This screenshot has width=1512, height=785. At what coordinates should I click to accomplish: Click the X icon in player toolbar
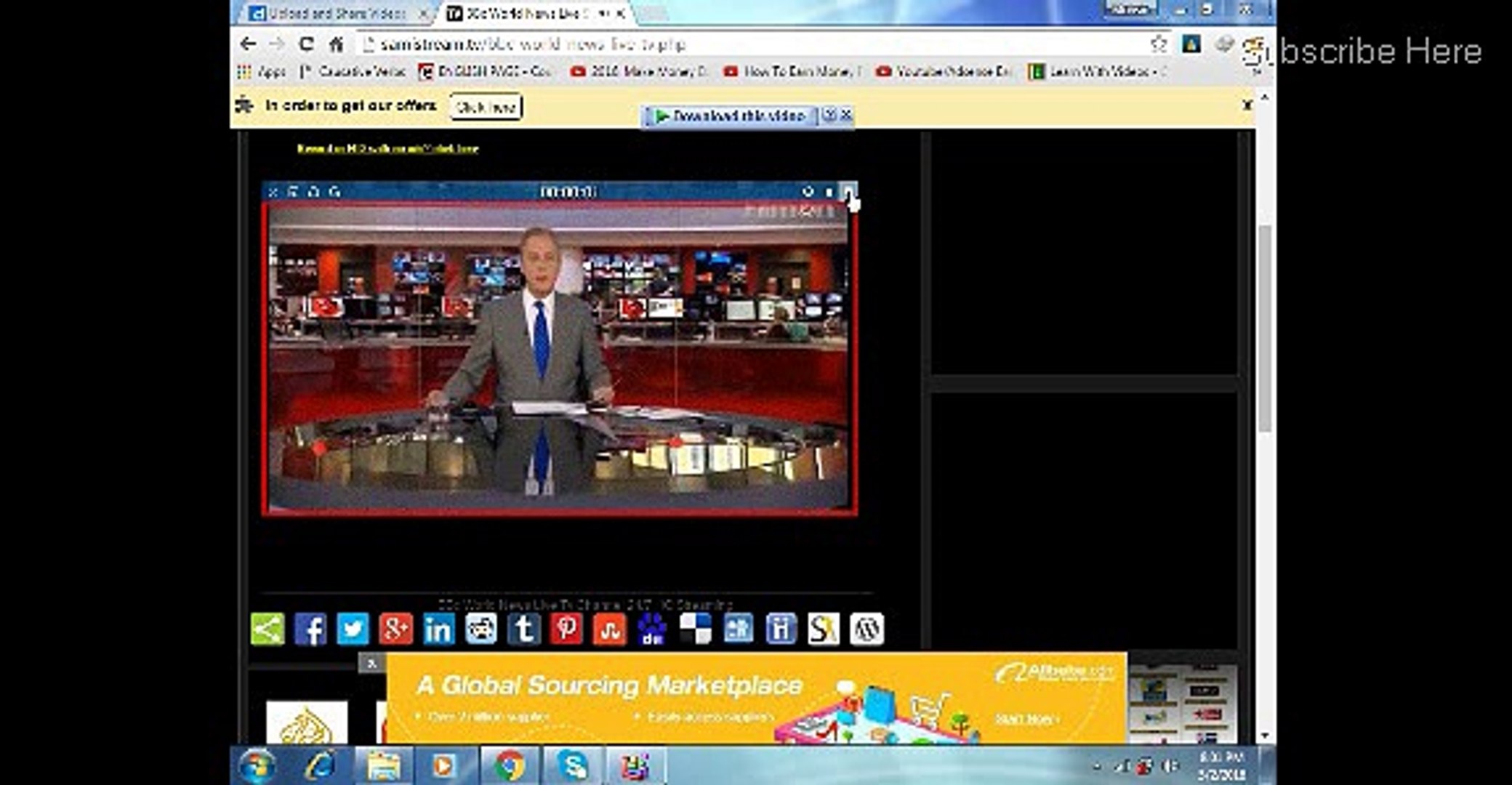tap(273, 192)
